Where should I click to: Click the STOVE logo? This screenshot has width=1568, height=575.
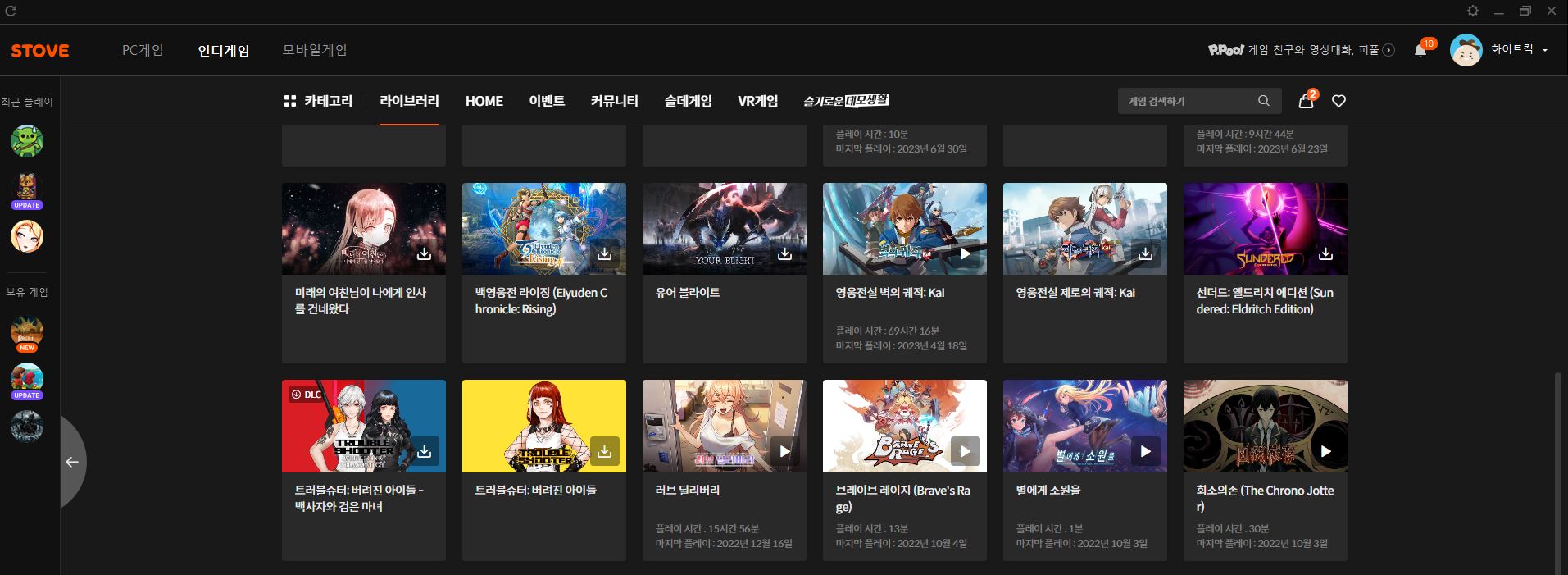pyautogui.click(x=39, y=51)
